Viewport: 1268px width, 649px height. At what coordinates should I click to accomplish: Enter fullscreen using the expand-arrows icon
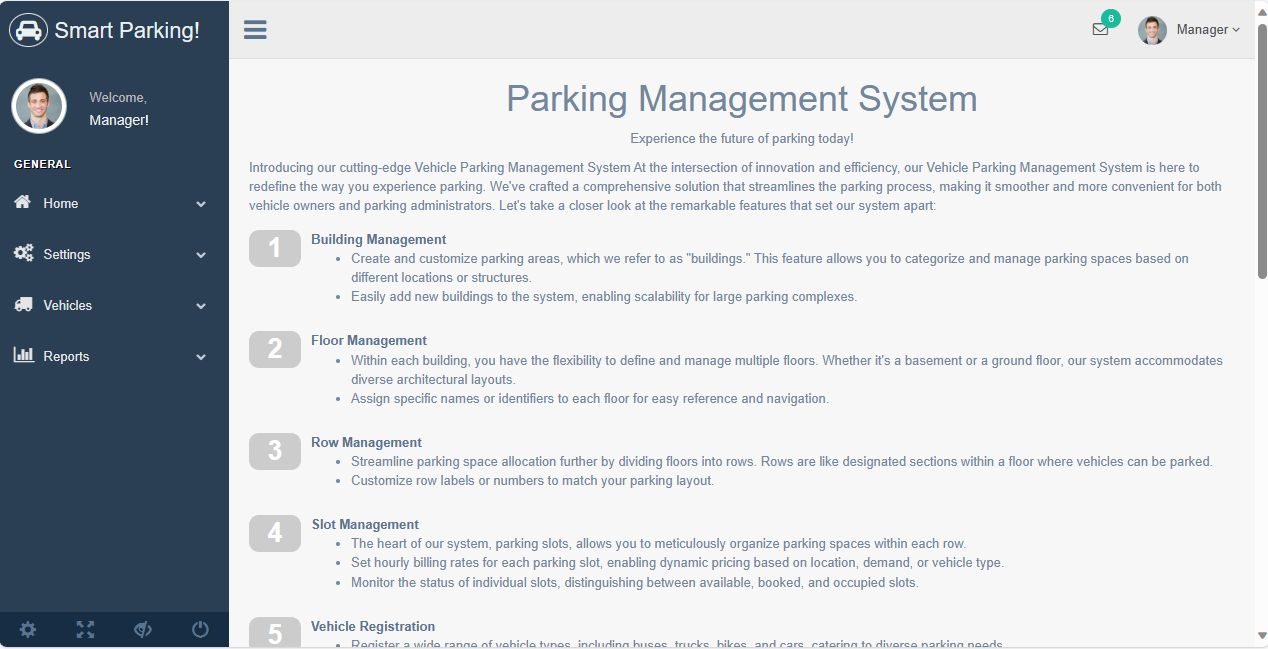click(85, 629)
